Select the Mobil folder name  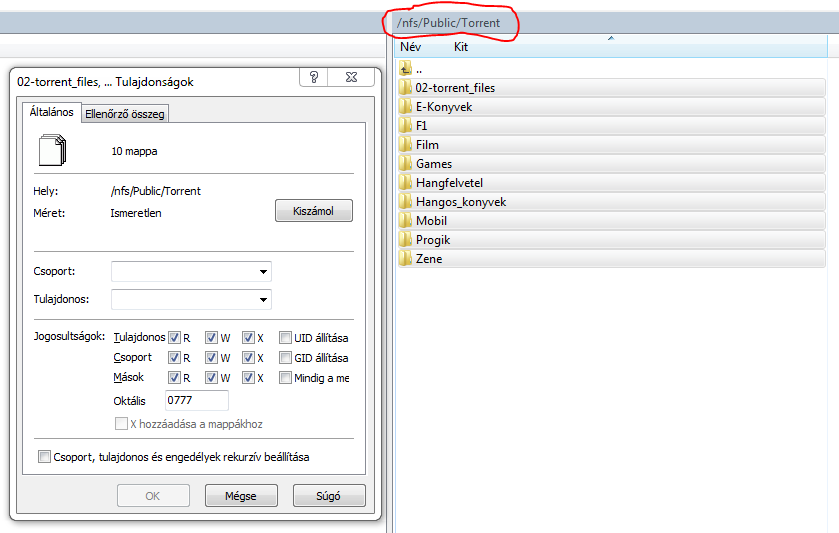tap(431, 220)
